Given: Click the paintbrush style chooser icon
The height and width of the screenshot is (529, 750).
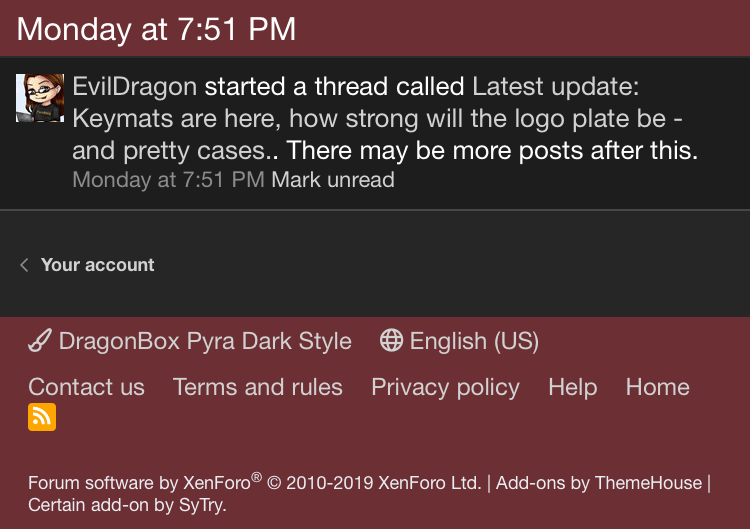Looking at the screenshot, I should [x=40, y=341].
